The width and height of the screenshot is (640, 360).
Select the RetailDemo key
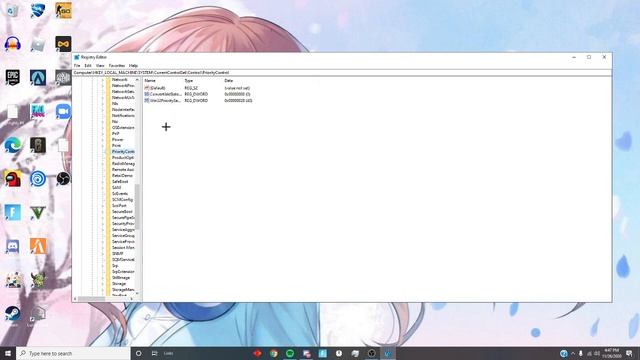click(x=122, y=176)
